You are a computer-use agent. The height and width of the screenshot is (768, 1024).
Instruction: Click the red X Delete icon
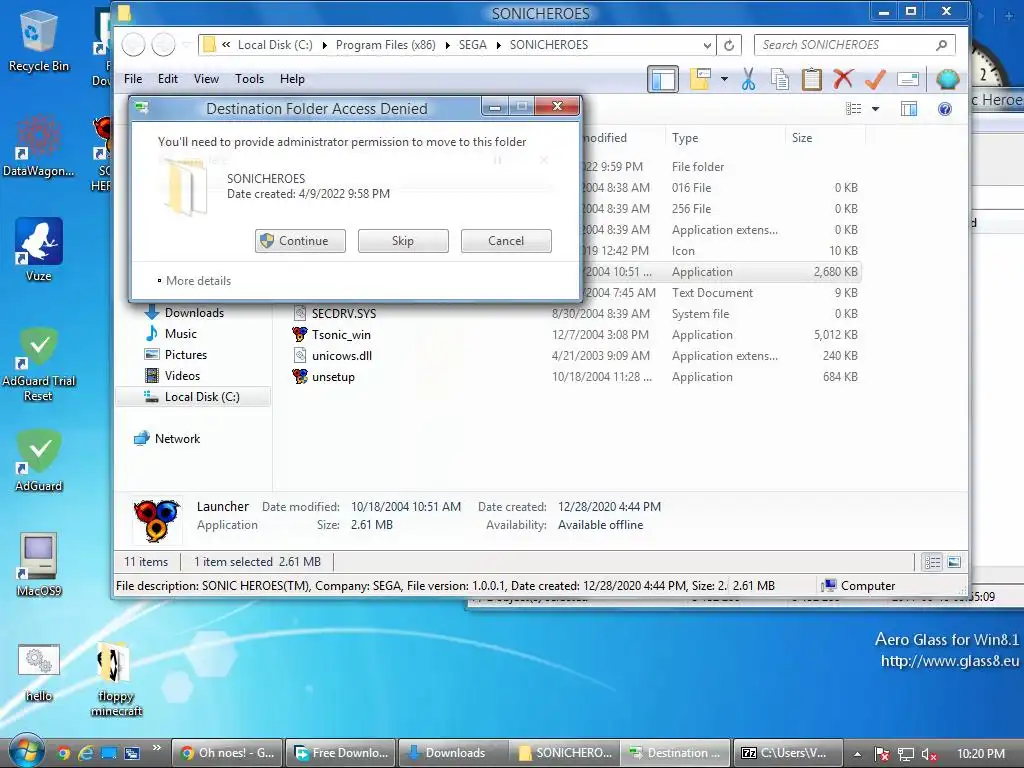(843, 79)
